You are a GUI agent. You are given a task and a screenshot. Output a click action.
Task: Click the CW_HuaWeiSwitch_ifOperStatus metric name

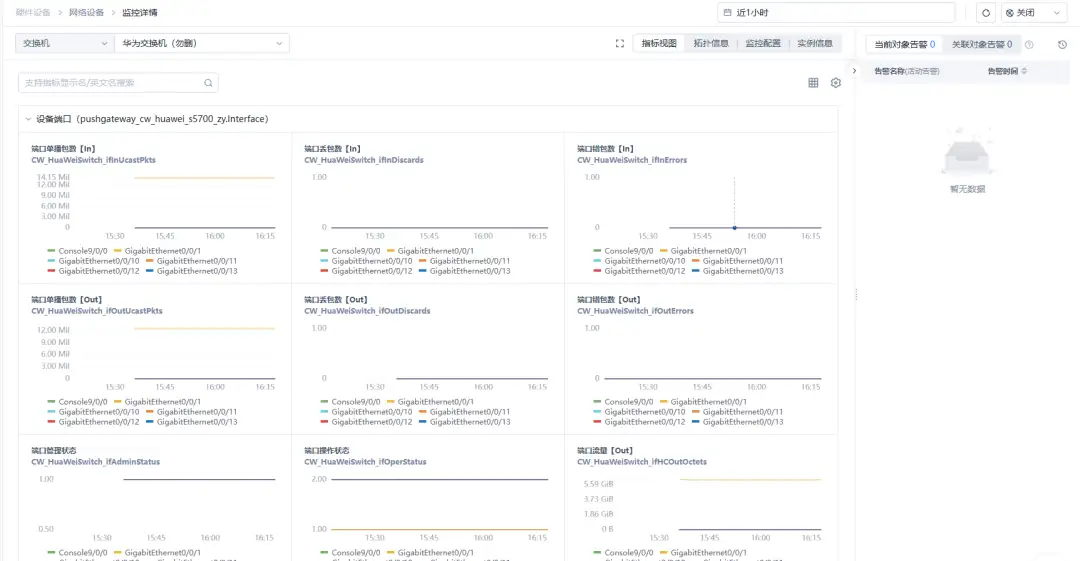pyautogui.click(x=365, y=462)
